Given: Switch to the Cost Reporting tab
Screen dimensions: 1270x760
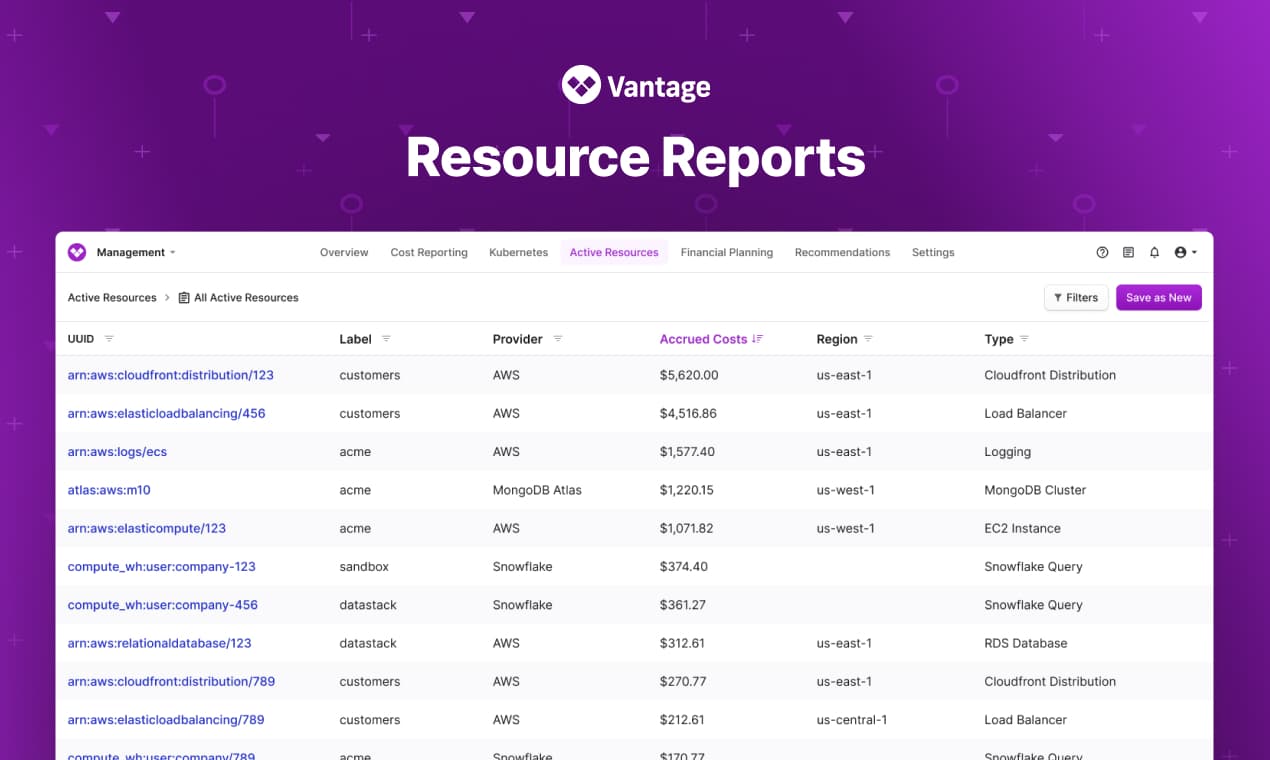Looking at the screenshot, I should pos(428,252).
